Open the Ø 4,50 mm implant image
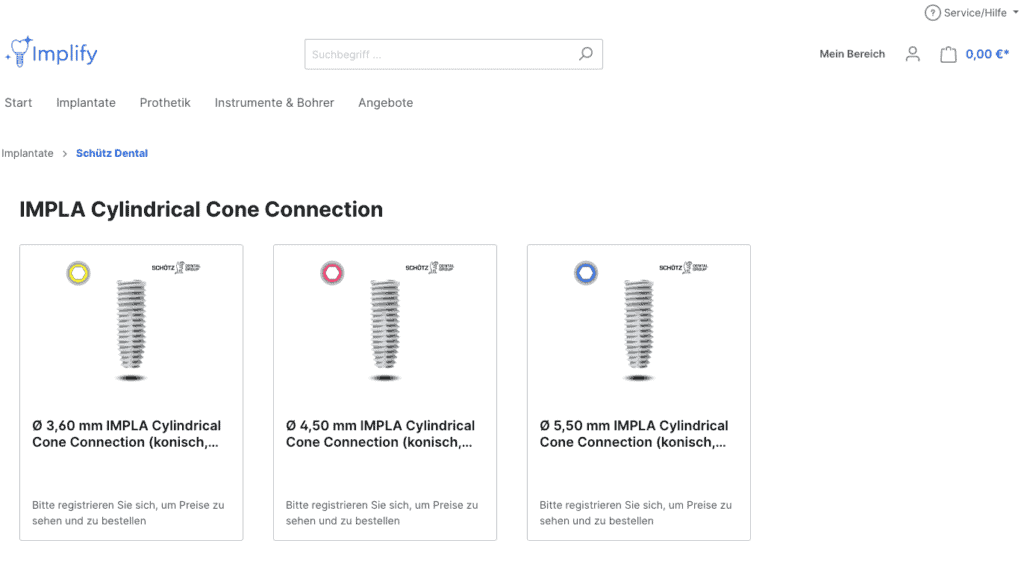 [x=385, y=330]
